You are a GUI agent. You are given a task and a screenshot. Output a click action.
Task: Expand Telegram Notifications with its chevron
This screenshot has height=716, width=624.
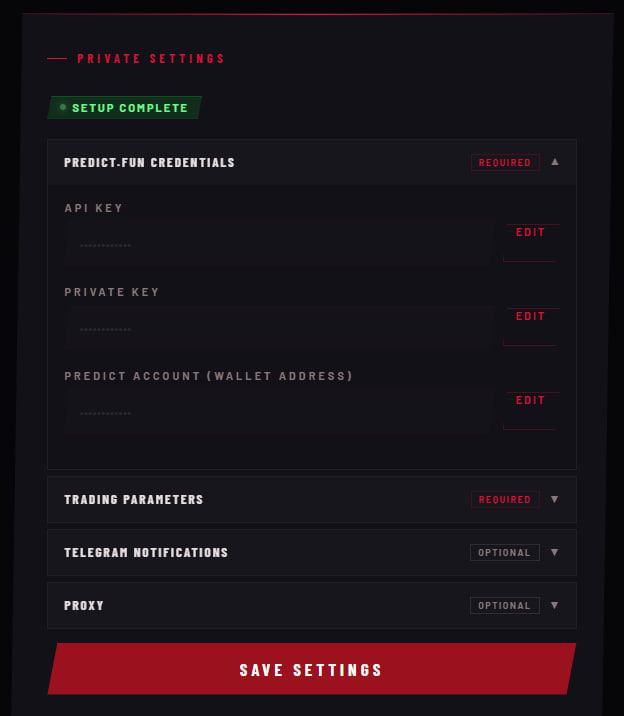(x=555, y=552)
